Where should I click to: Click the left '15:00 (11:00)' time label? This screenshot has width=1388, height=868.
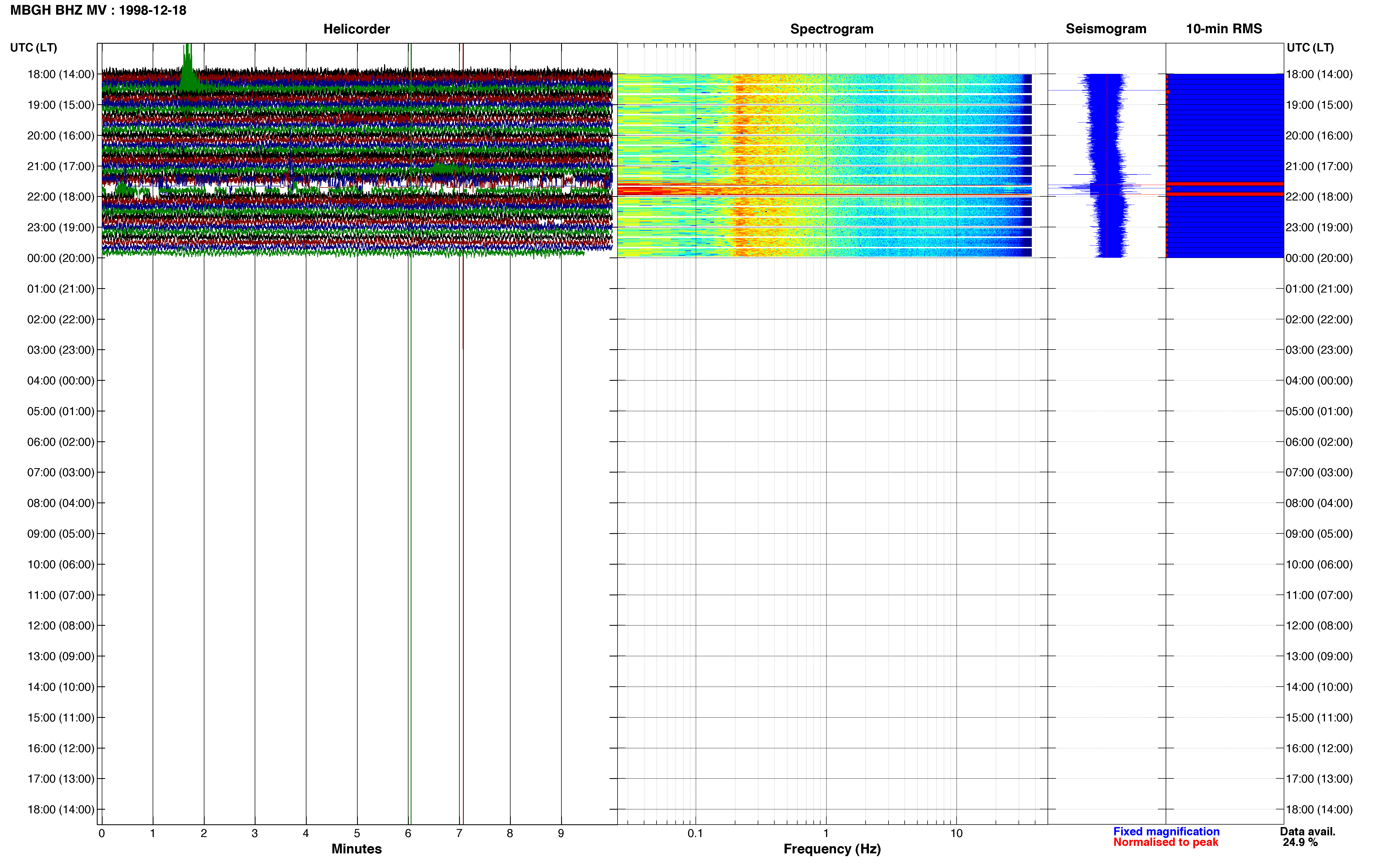[x=61, y=718]
